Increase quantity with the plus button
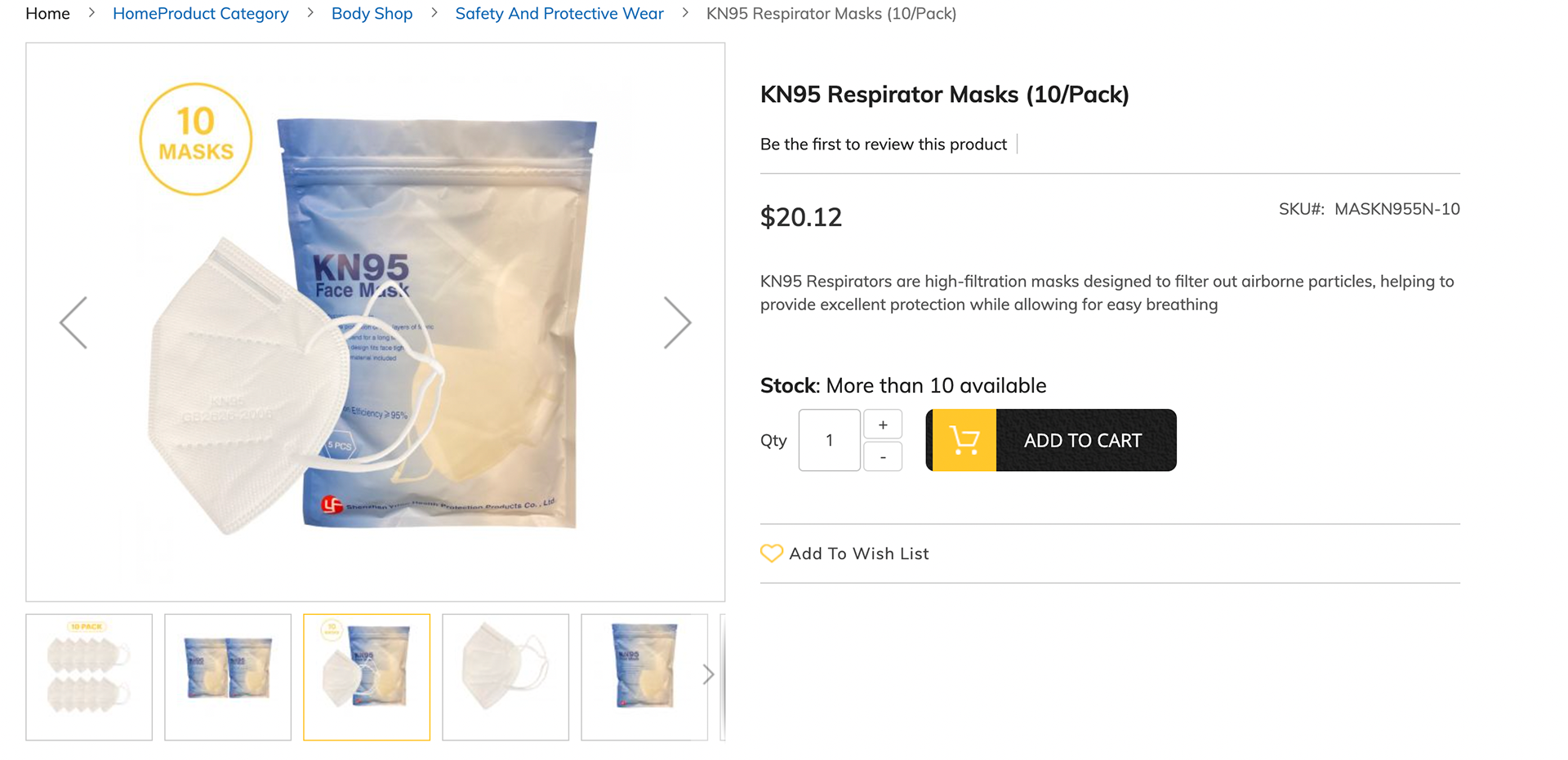This screenshot has height=760, width=1568. (x=883, y=424)
